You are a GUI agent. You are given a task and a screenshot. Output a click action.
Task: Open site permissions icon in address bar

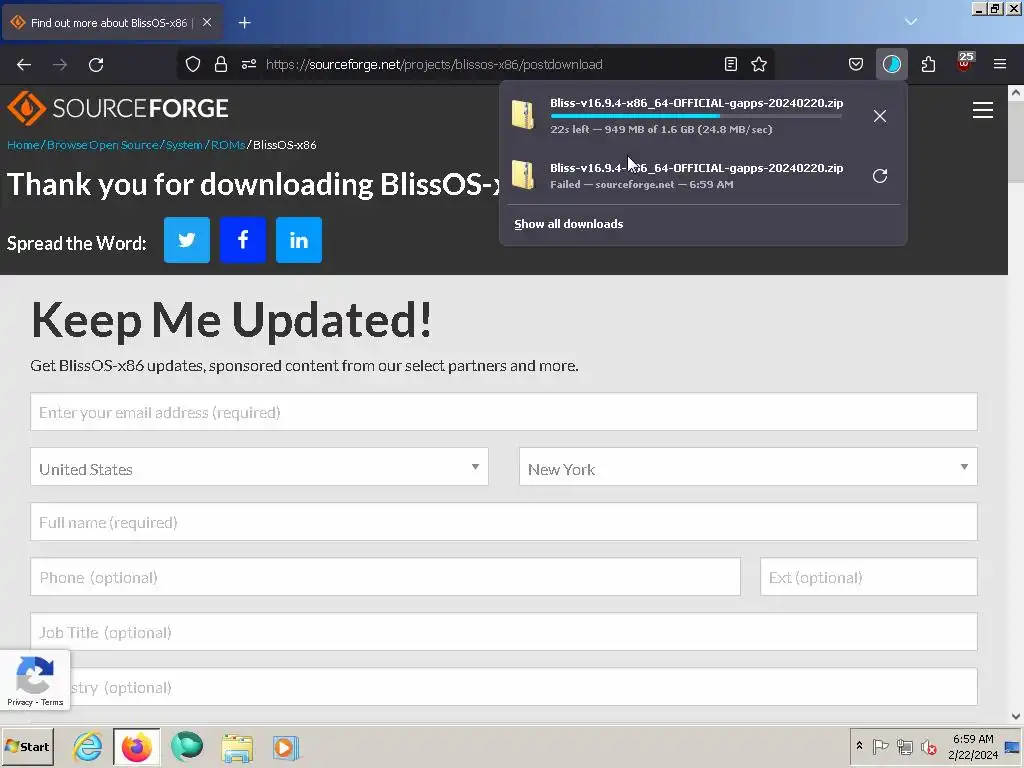pos(249,64)
